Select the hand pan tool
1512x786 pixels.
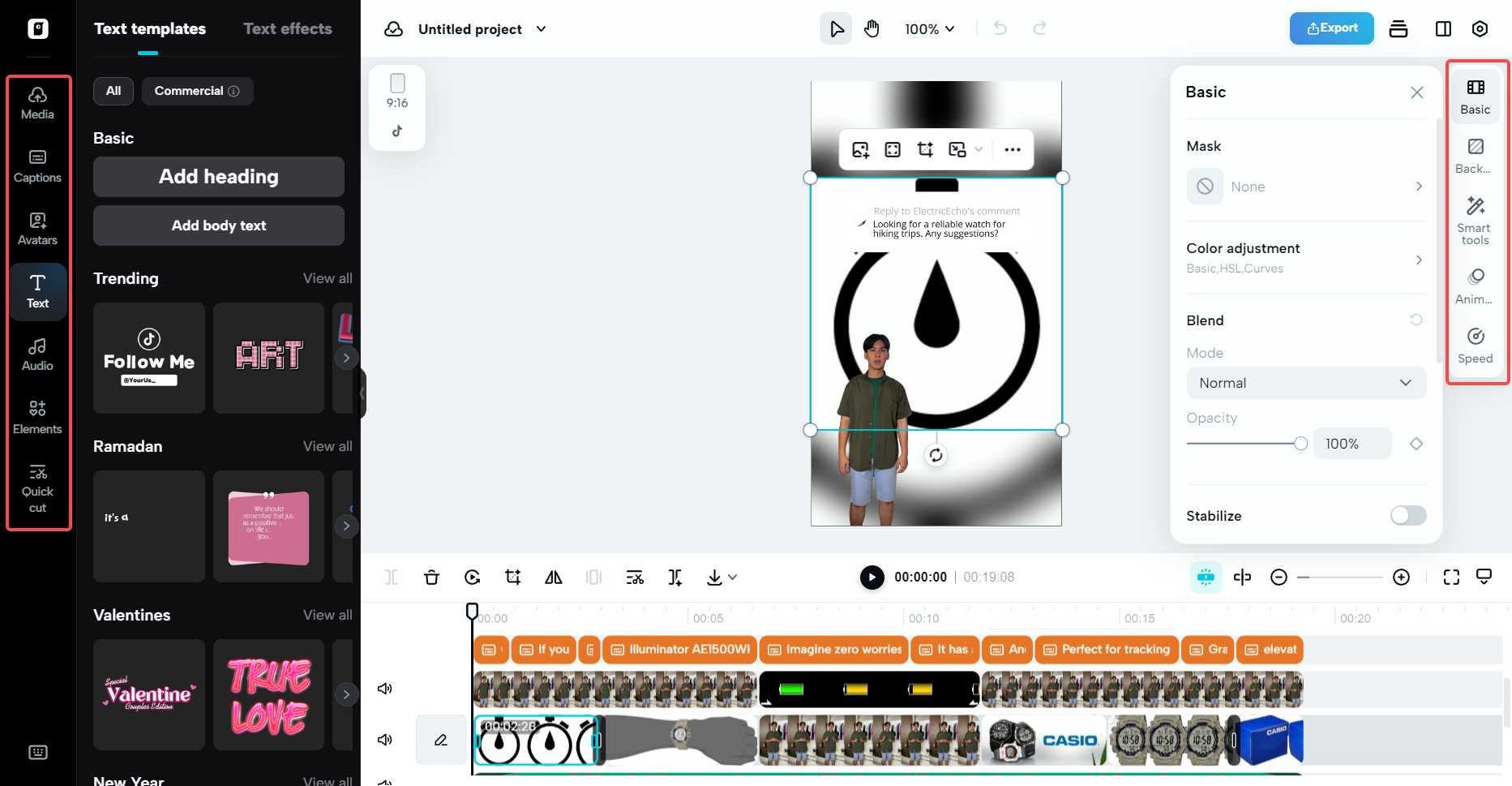pyautogui.click(x=872, y=29)
